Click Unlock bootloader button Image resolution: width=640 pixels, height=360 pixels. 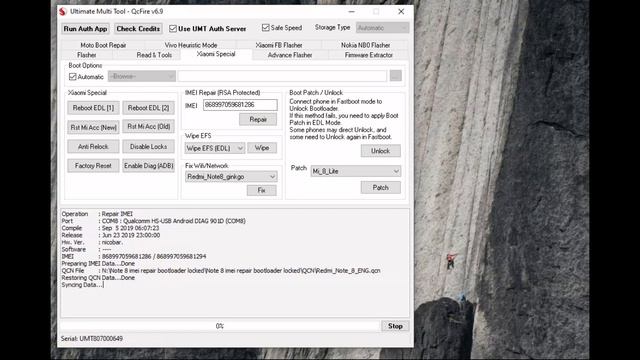[380, 151]
